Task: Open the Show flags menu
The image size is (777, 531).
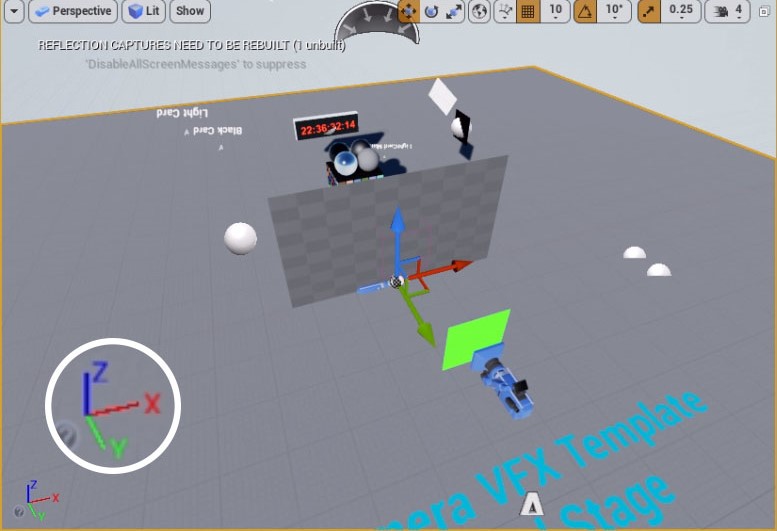Action: click(190, 11)
